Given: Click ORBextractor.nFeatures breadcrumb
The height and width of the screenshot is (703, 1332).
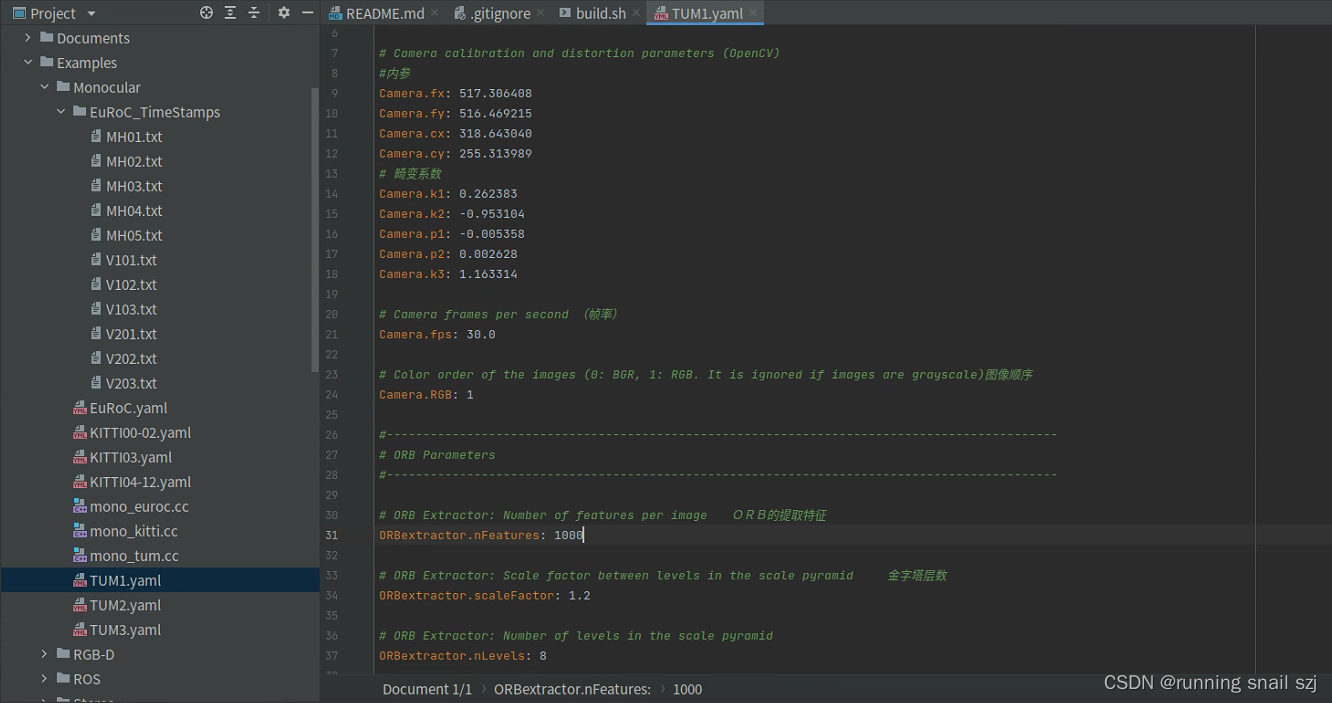Looking at the screenshot, I should click(573, 689).
